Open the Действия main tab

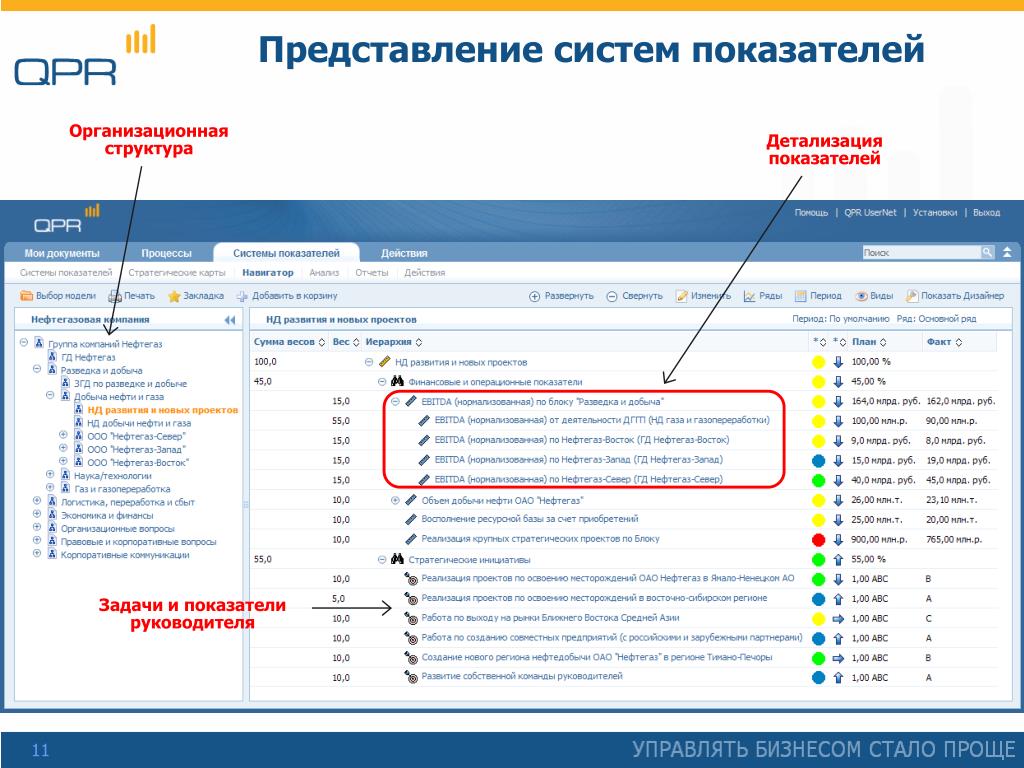point(404,253)
